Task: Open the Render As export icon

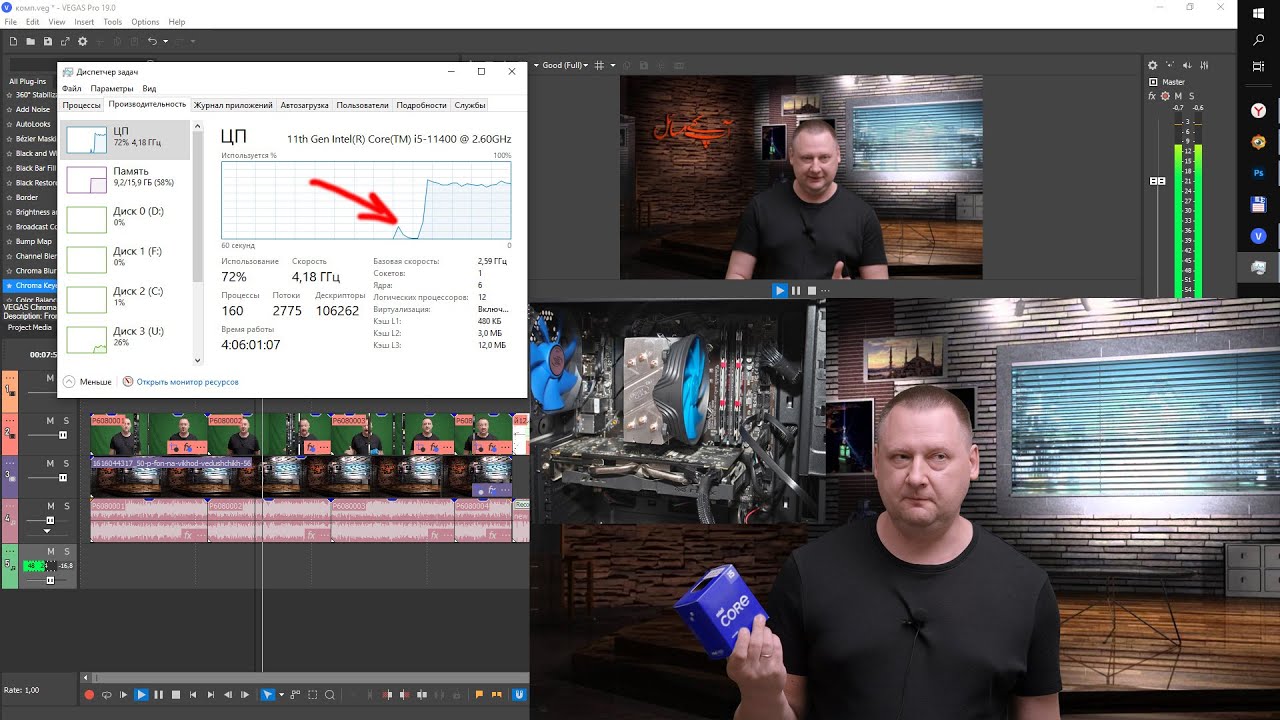Action: point(65,41)
